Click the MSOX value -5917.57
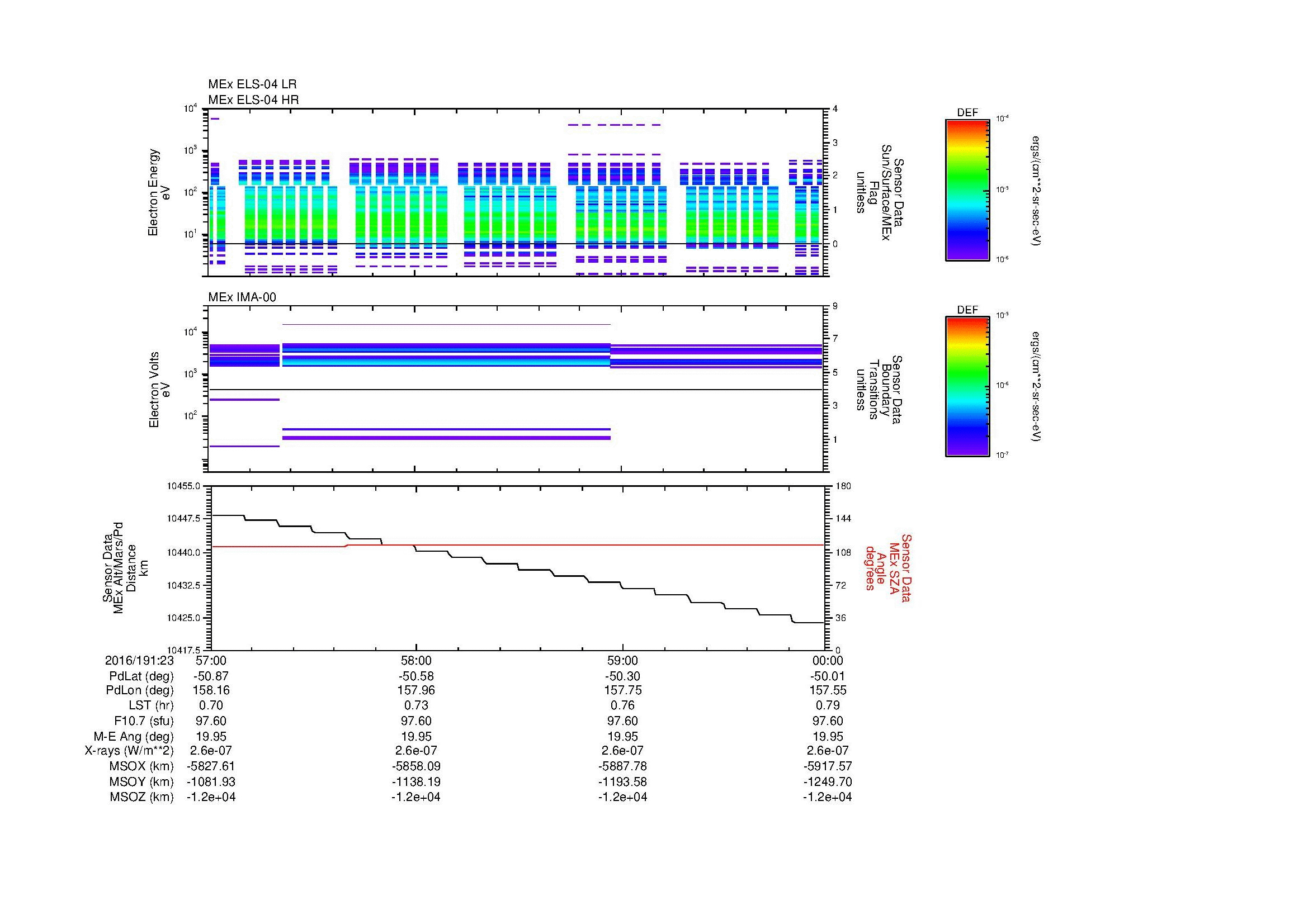 (x=828, y=766)
